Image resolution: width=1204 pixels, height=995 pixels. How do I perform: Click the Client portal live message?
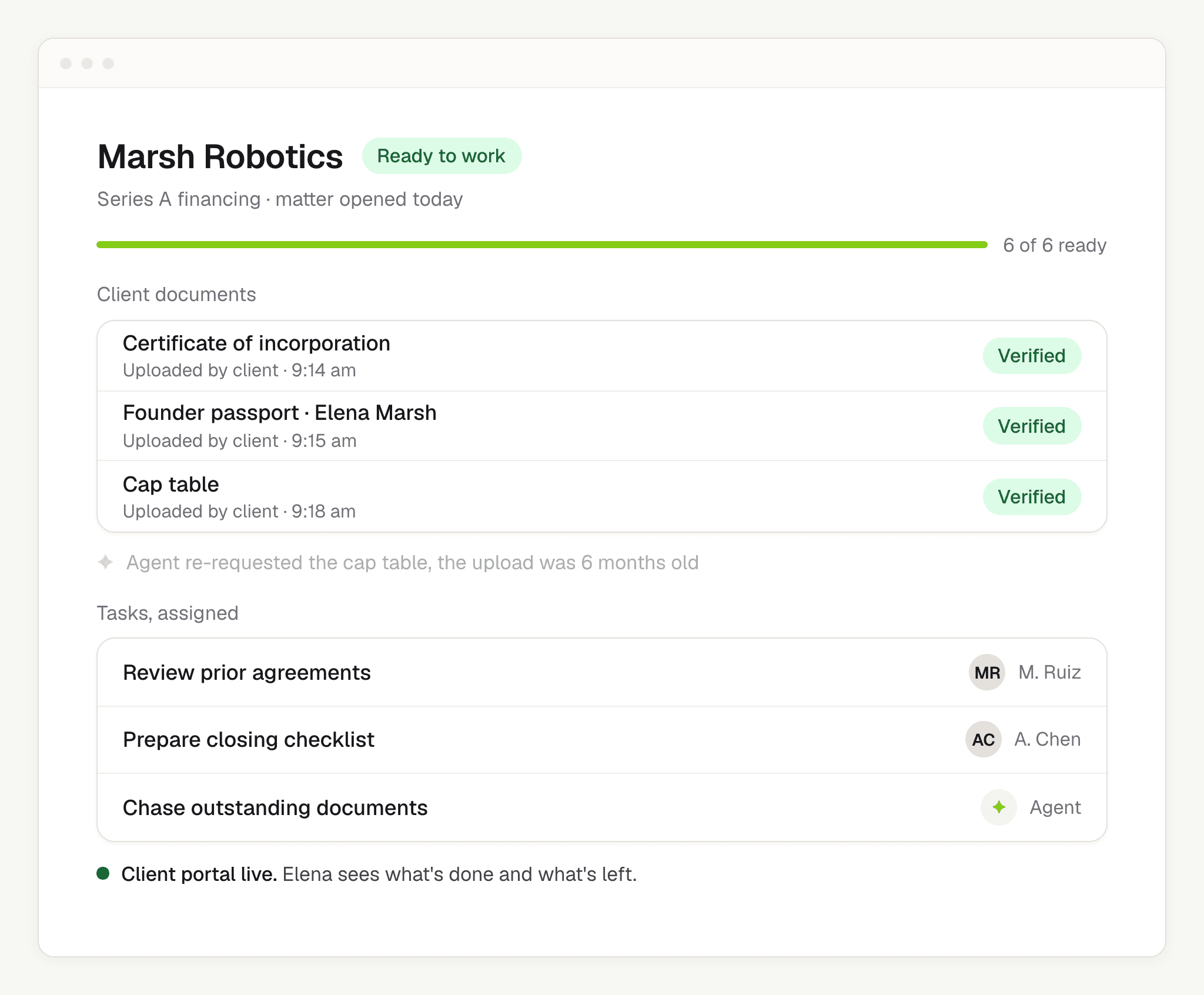point(379,874)
